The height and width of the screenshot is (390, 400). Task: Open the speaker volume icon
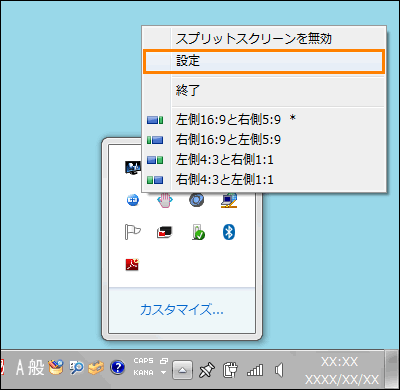click(279, 370)
